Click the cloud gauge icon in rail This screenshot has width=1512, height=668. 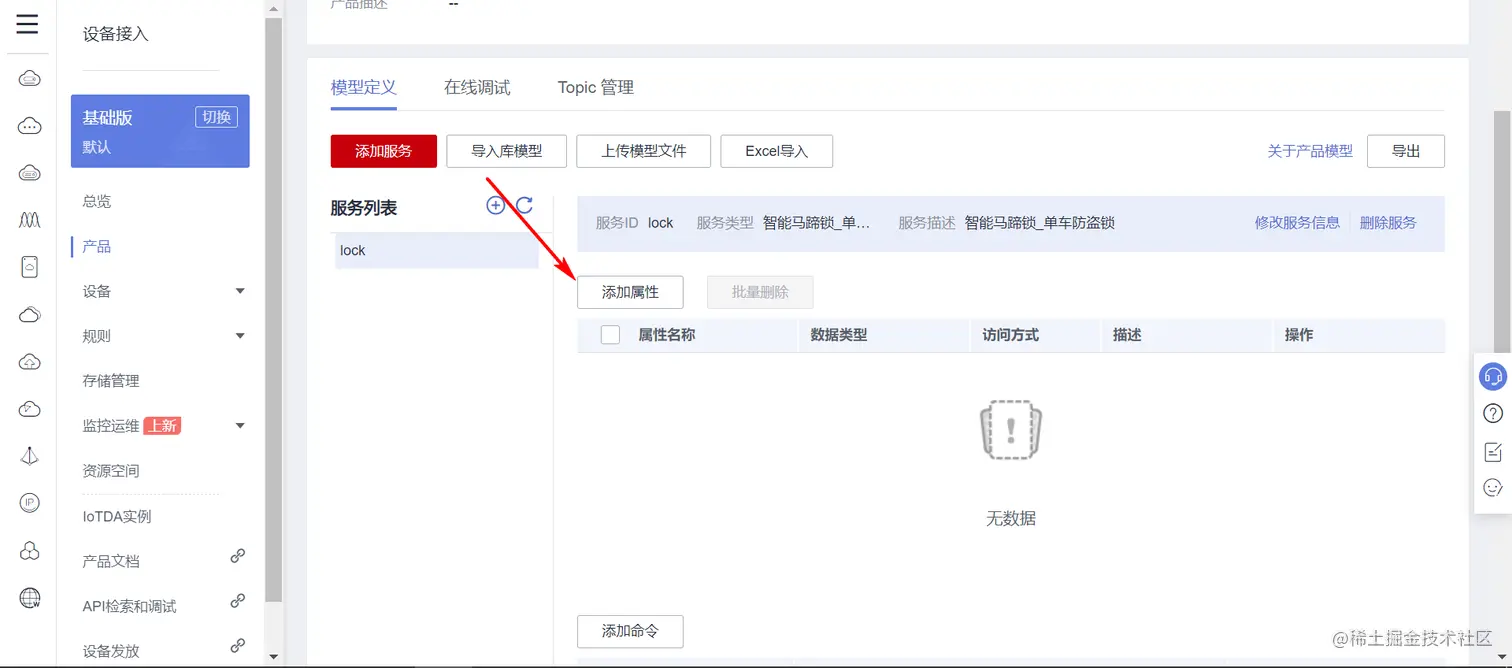[30, 409]
